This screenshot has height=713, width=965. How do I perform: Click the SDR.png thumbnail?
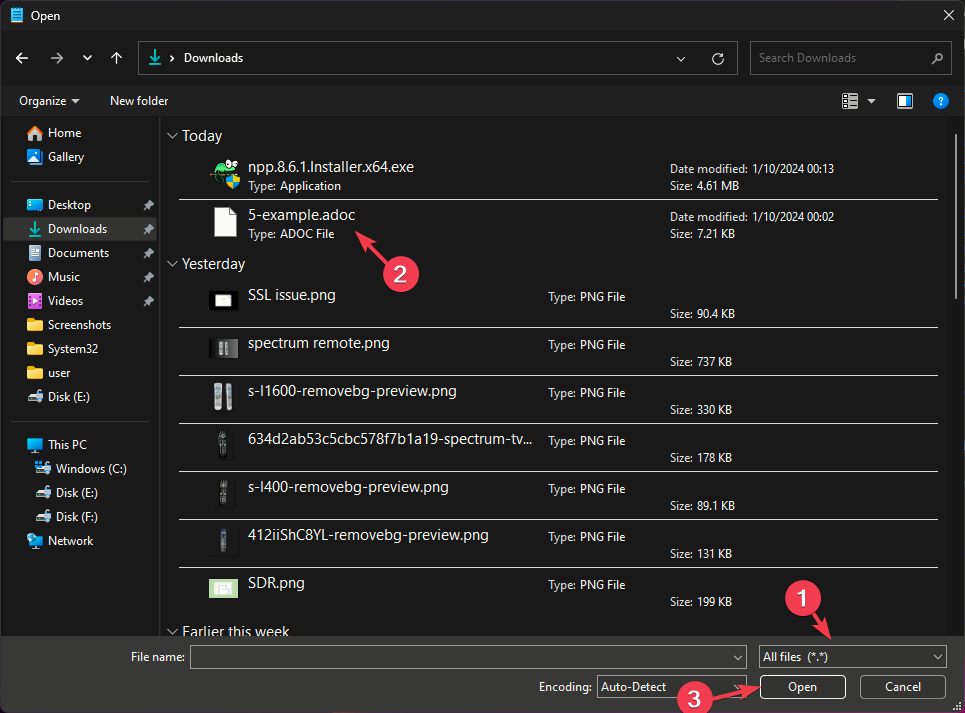[223, 588]
